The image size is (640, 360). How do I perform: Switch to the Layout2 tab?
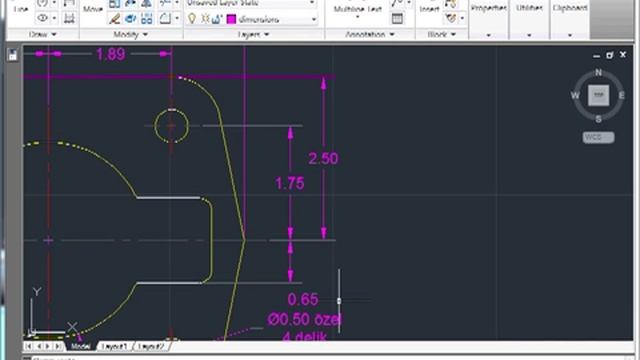click(x=151, y=346)
